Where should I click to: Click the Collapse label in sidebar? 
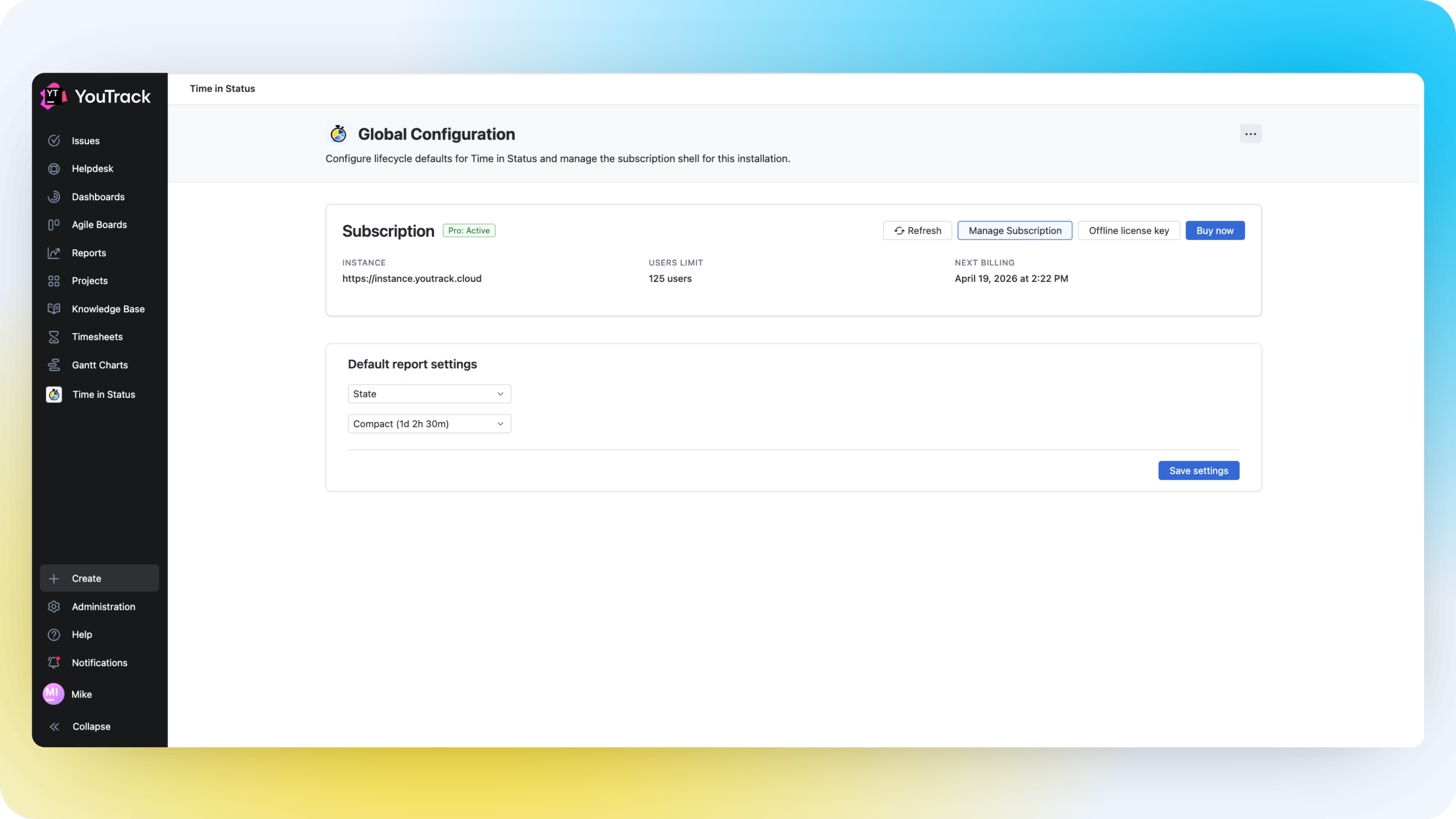point(91,727)
